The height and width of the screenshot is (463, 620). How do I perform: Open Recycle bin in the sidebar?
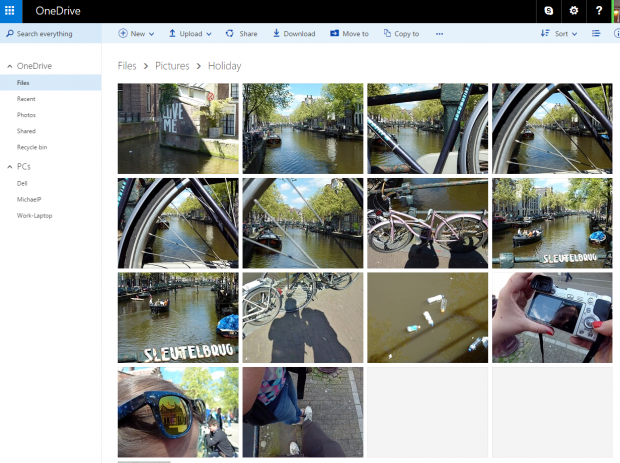pyautogui.click(x=32, y=147)
